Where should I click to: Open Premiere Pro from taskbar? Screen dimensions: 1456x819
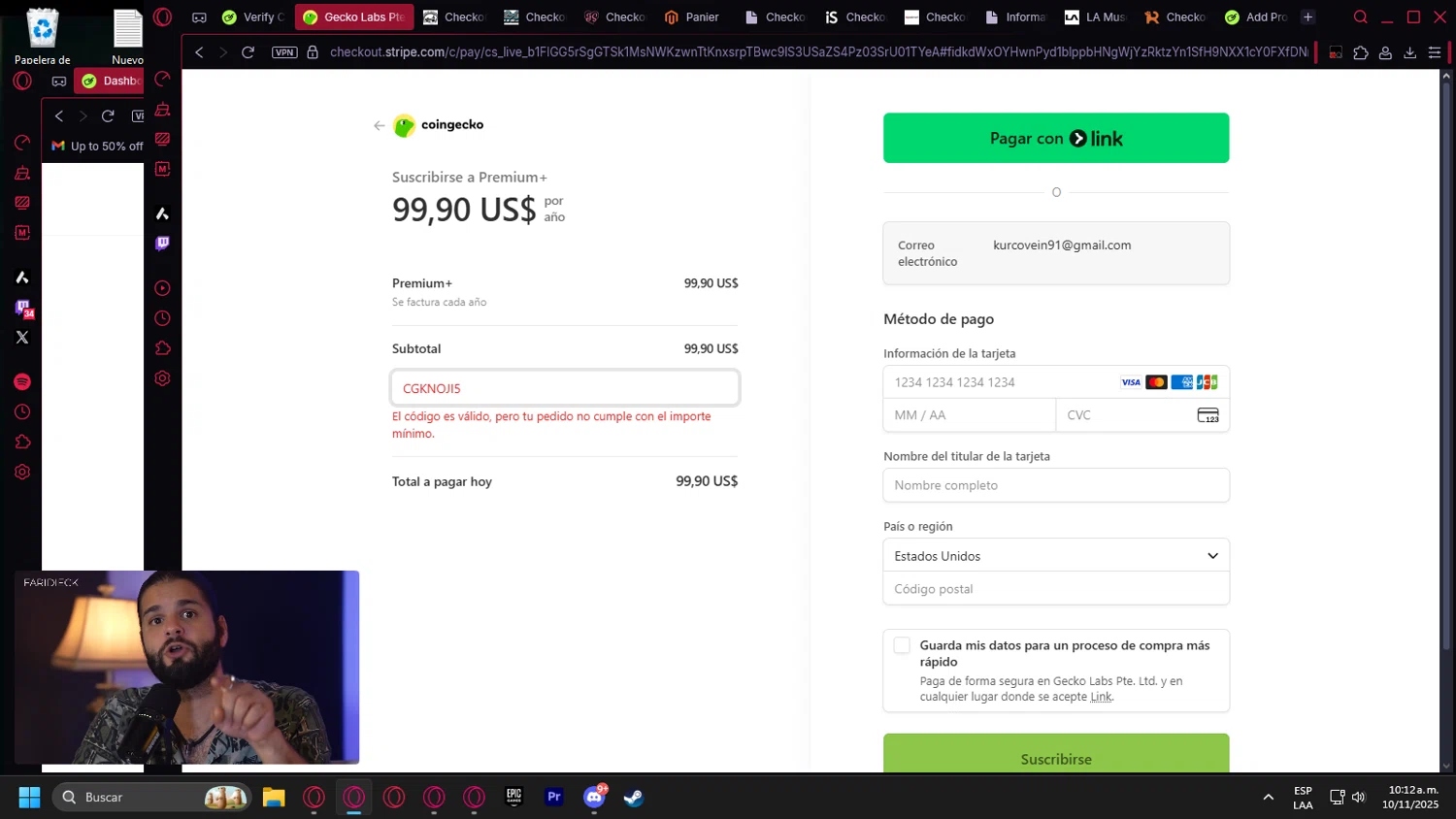click(554, 797)
